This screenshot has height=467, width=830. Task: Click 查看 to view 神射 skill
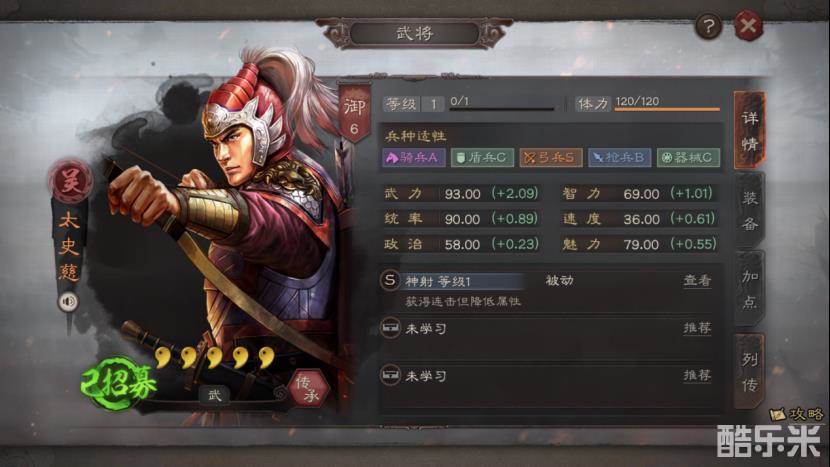pos(697,280)
